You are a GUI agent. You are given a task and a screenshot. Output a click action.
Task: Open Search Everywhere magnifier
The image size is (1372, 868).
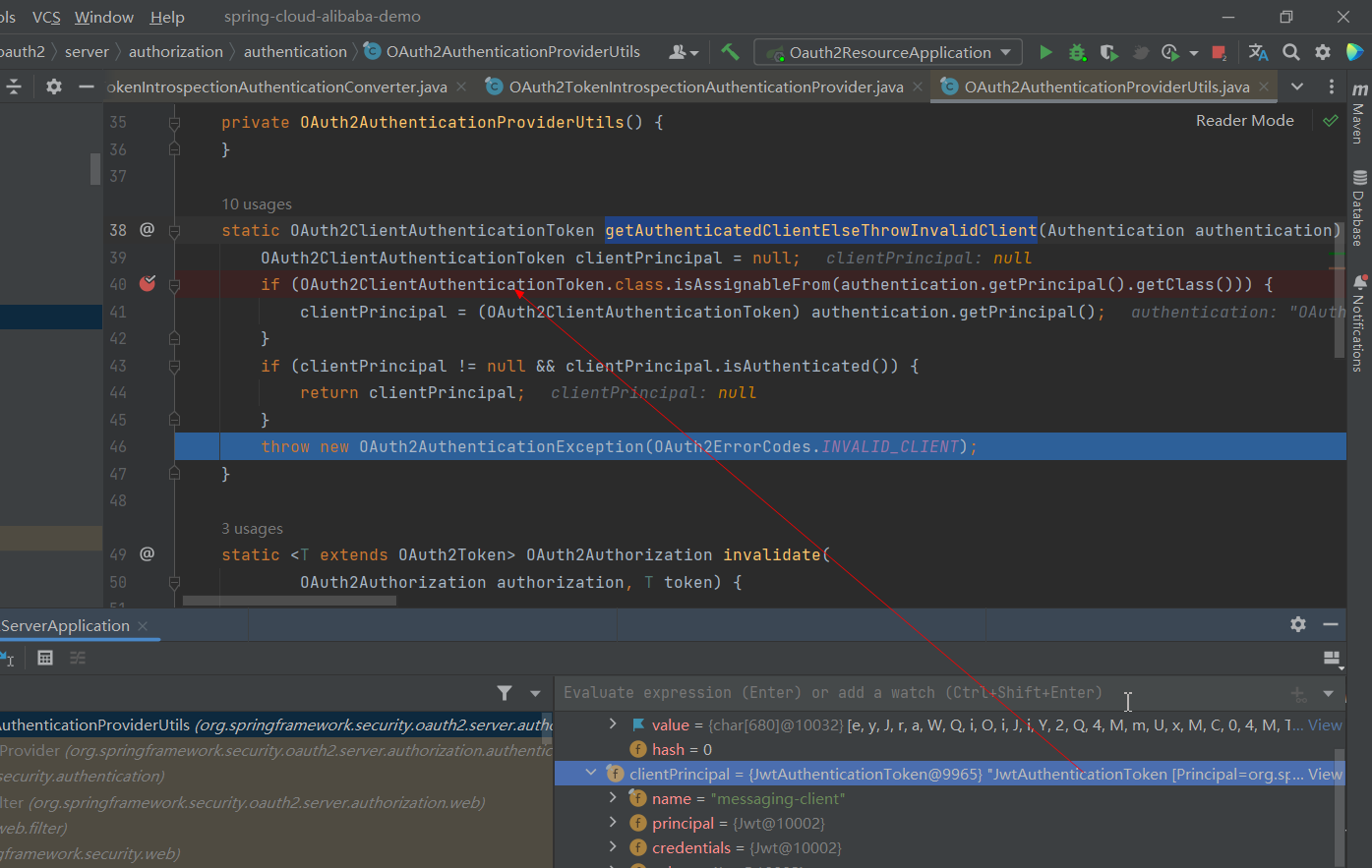[x=1291, y=52]
